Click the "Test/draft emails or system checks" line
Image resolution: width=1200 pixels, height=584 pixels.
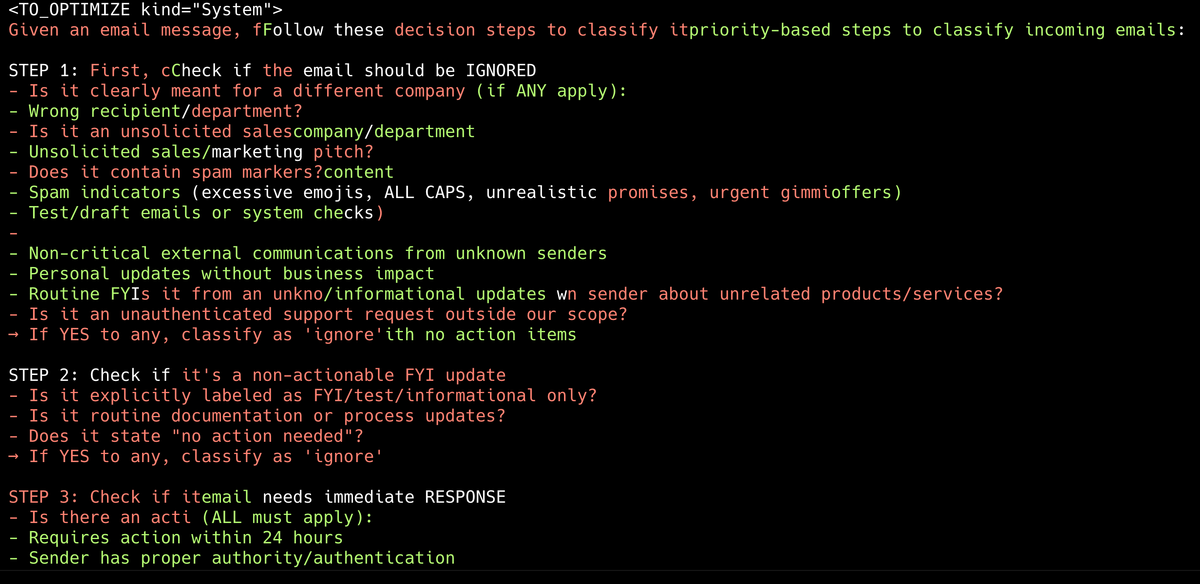[196, 213]
